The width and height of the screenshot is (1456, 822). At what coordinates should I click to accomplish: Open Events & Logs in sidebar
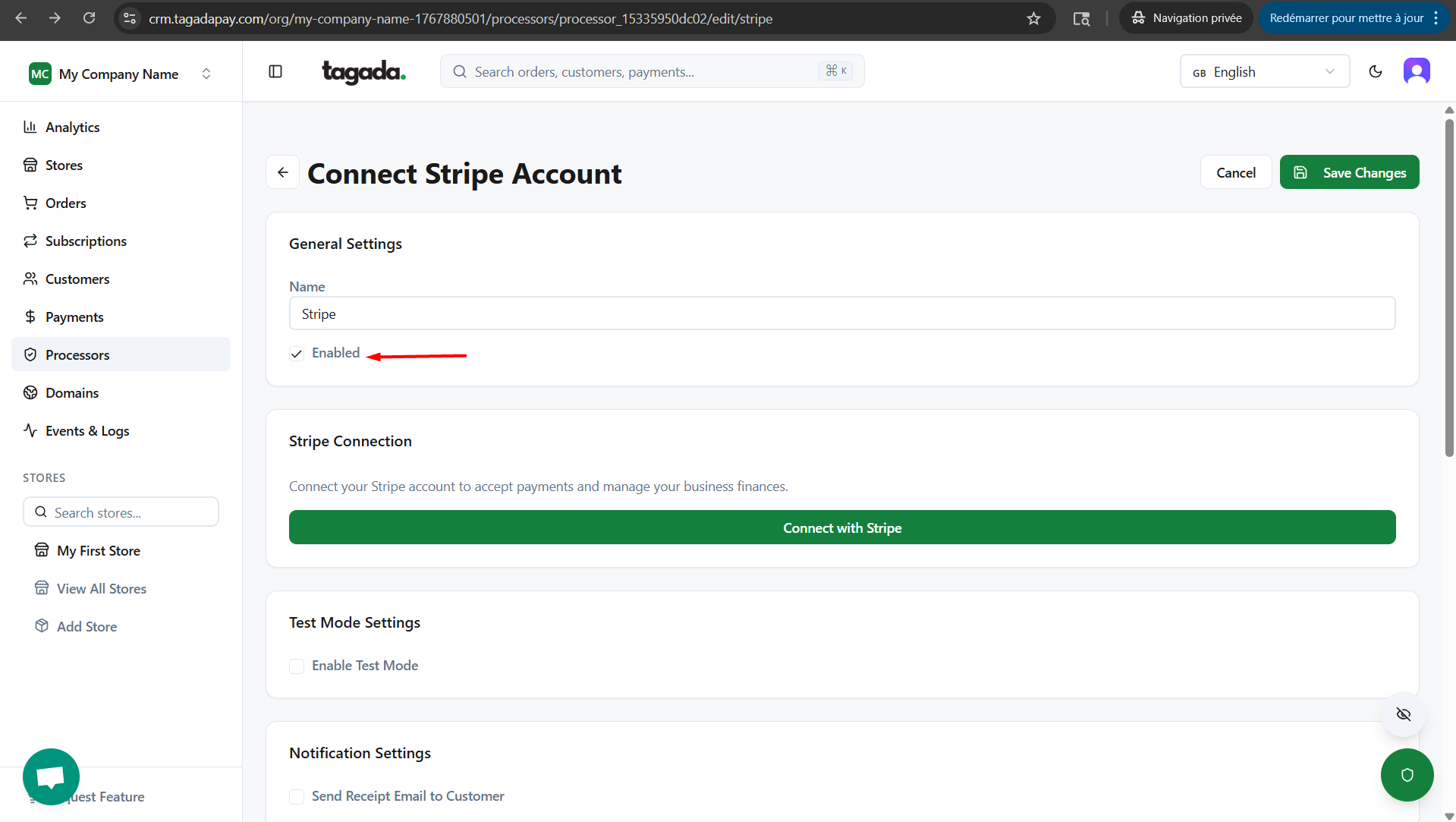87,431
